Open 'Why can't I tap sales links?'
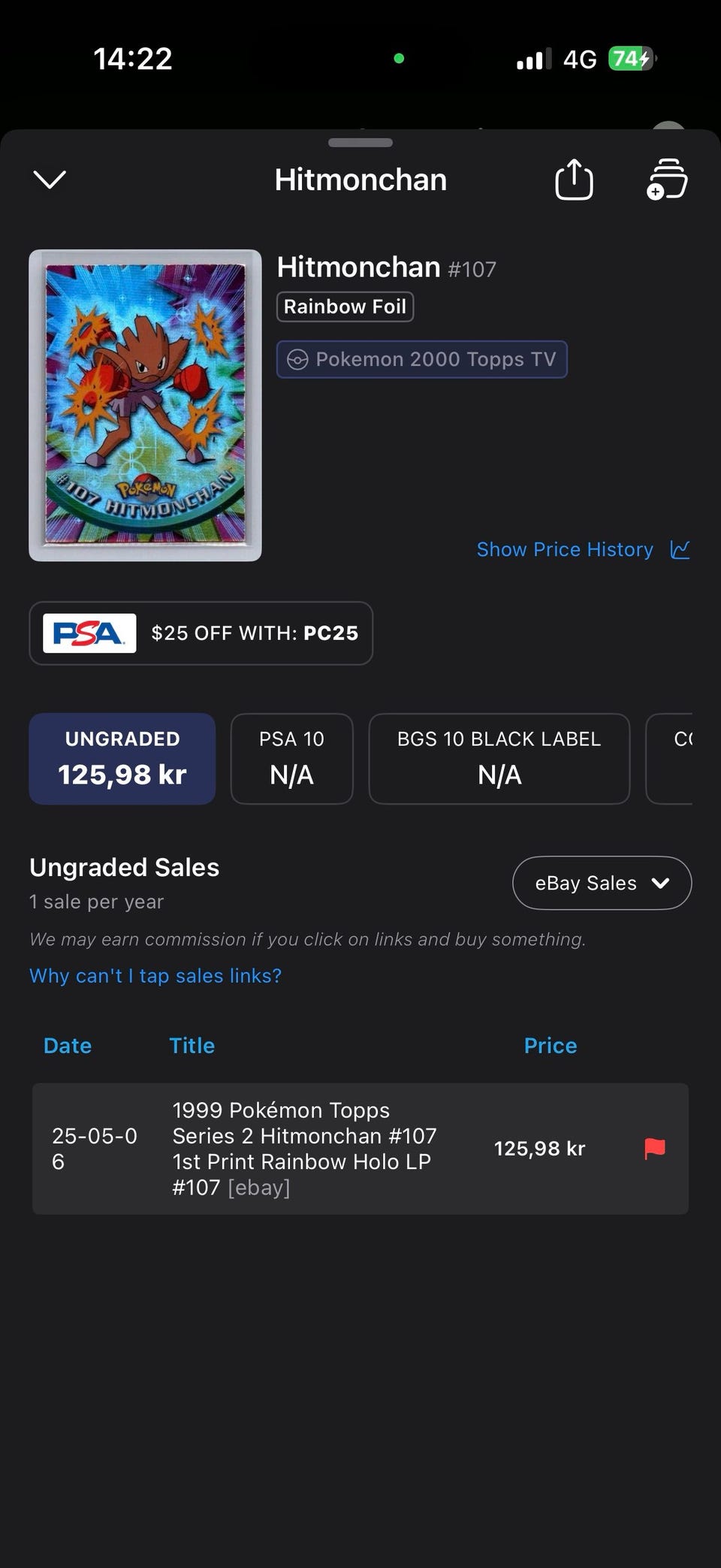 [155, 976]
